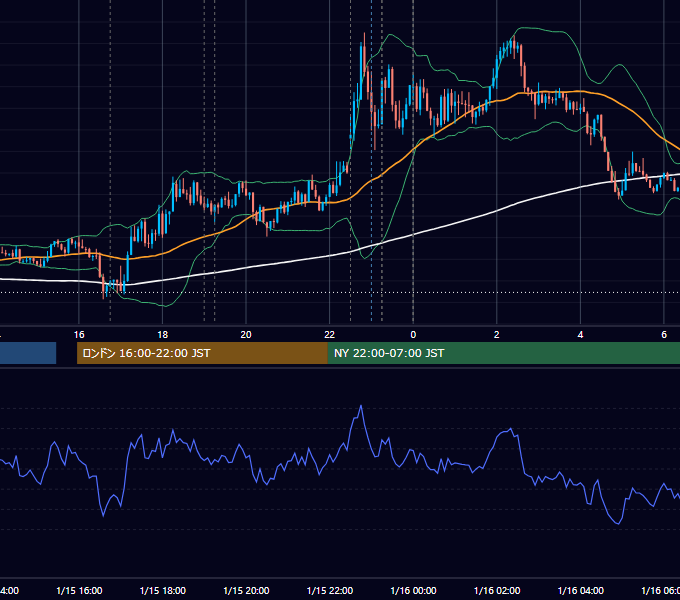680x600 pixels.
Task: Click the hour 0 axis label
Action: click(x=413, y=334)
